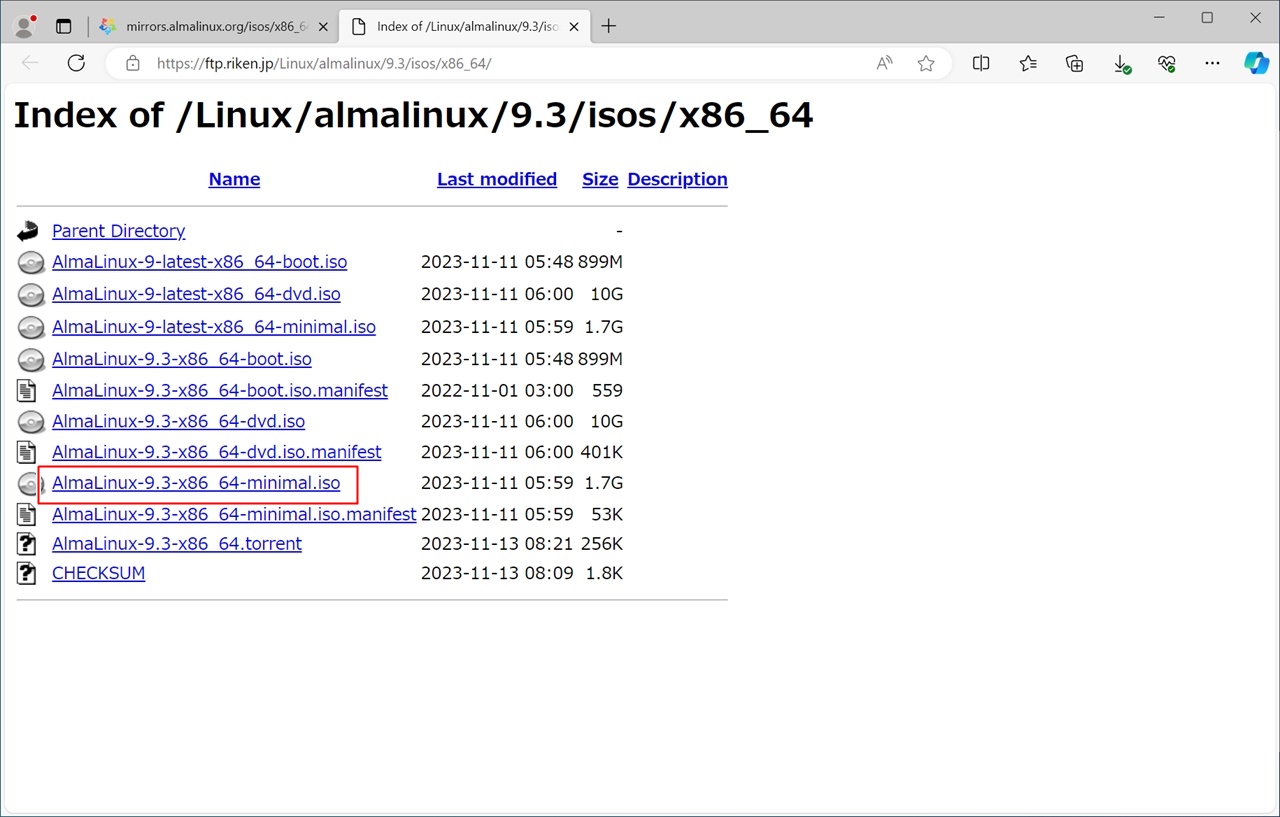Click the browser Refresh button
1280x817 pixels.
click(76, 63)
